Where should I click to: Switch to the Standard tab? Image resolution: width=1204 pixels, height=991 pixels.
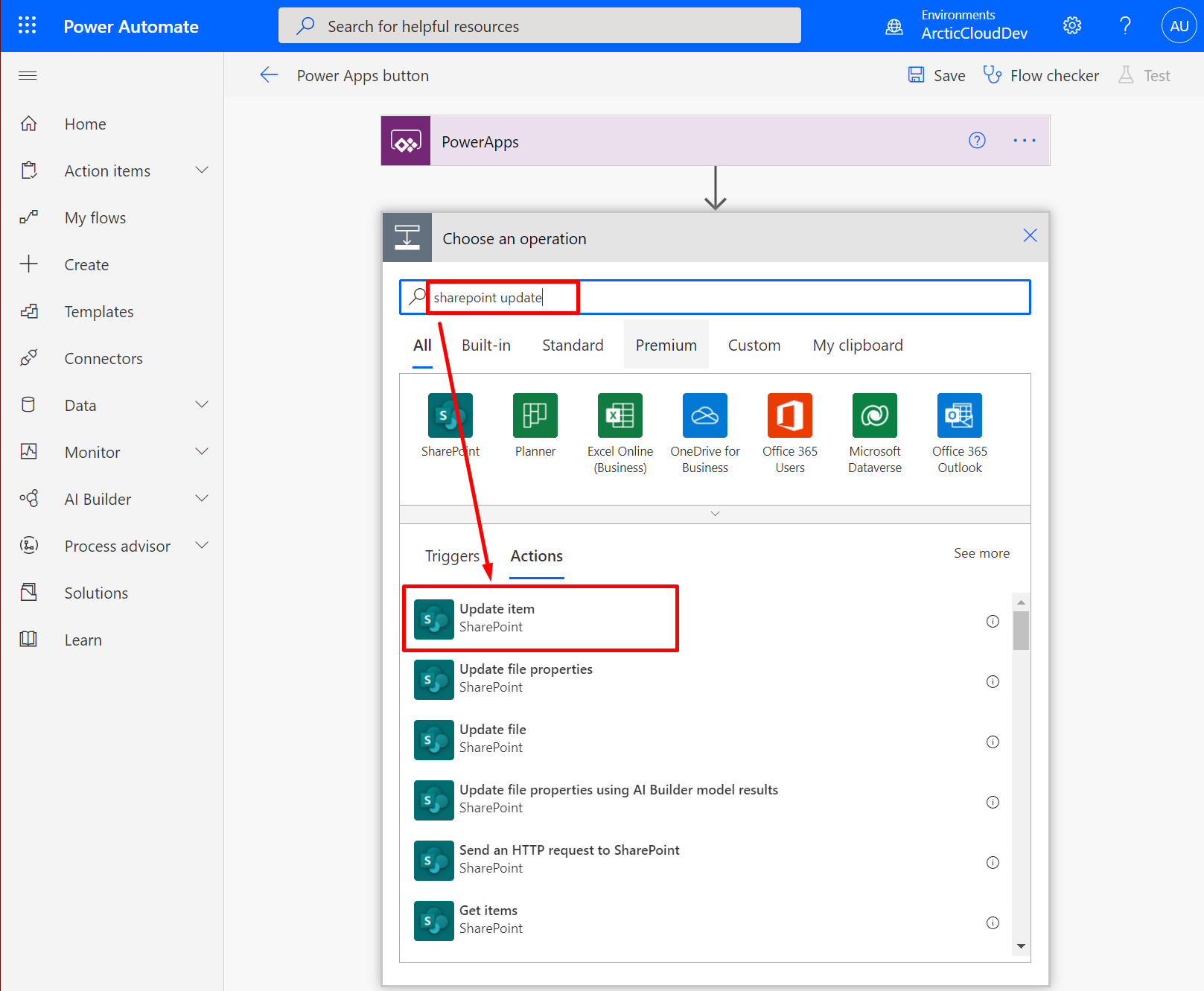(x=573, y=345)
